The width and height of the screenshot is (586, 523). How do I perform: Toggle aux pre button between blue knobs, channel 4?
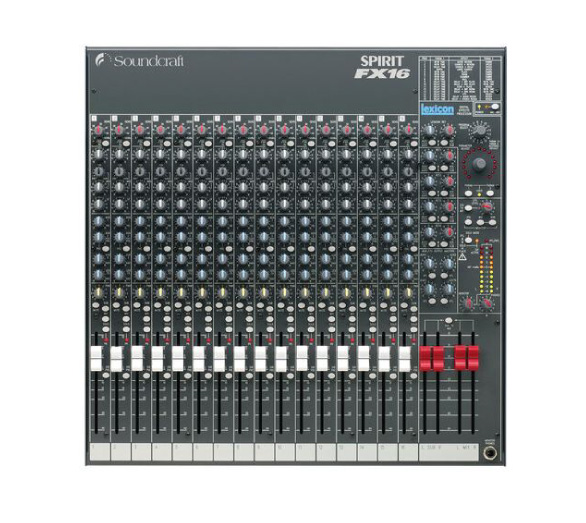pyautogui.click(x=167, y=249)
